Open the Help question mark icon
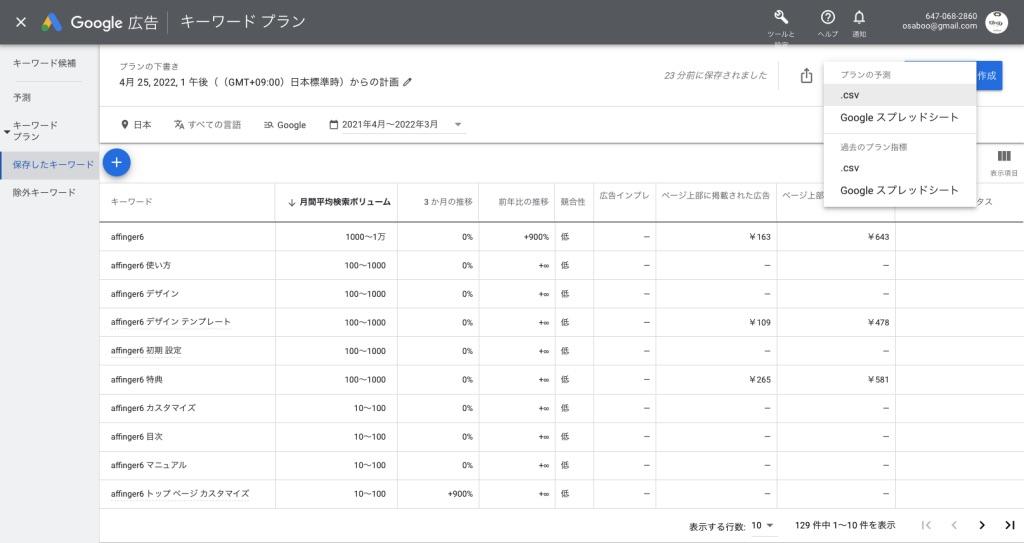 pyautogui.click(x=827, y=18)
